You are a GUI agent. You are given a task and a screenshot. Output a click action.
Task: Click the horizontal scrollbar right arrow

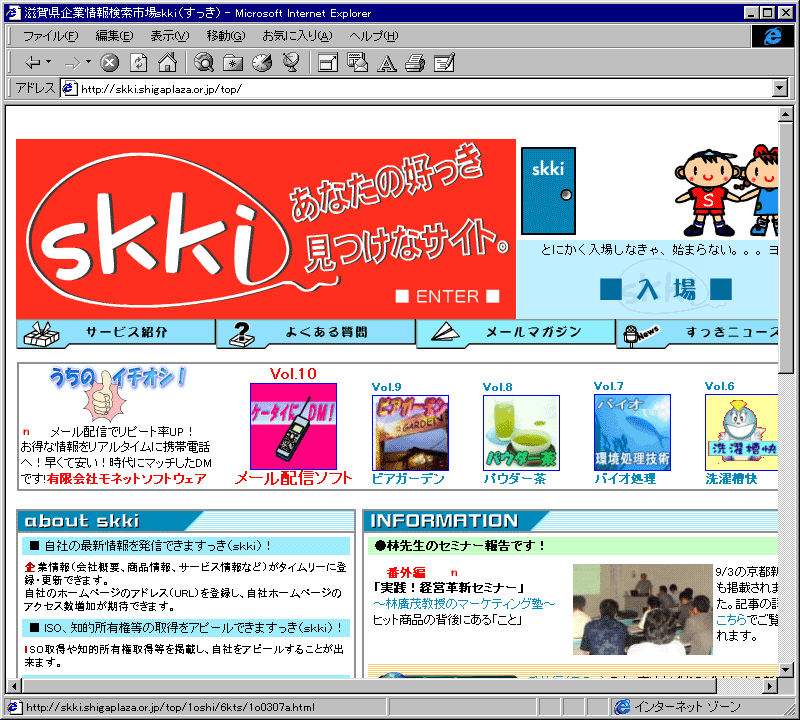tap(771, 686)
